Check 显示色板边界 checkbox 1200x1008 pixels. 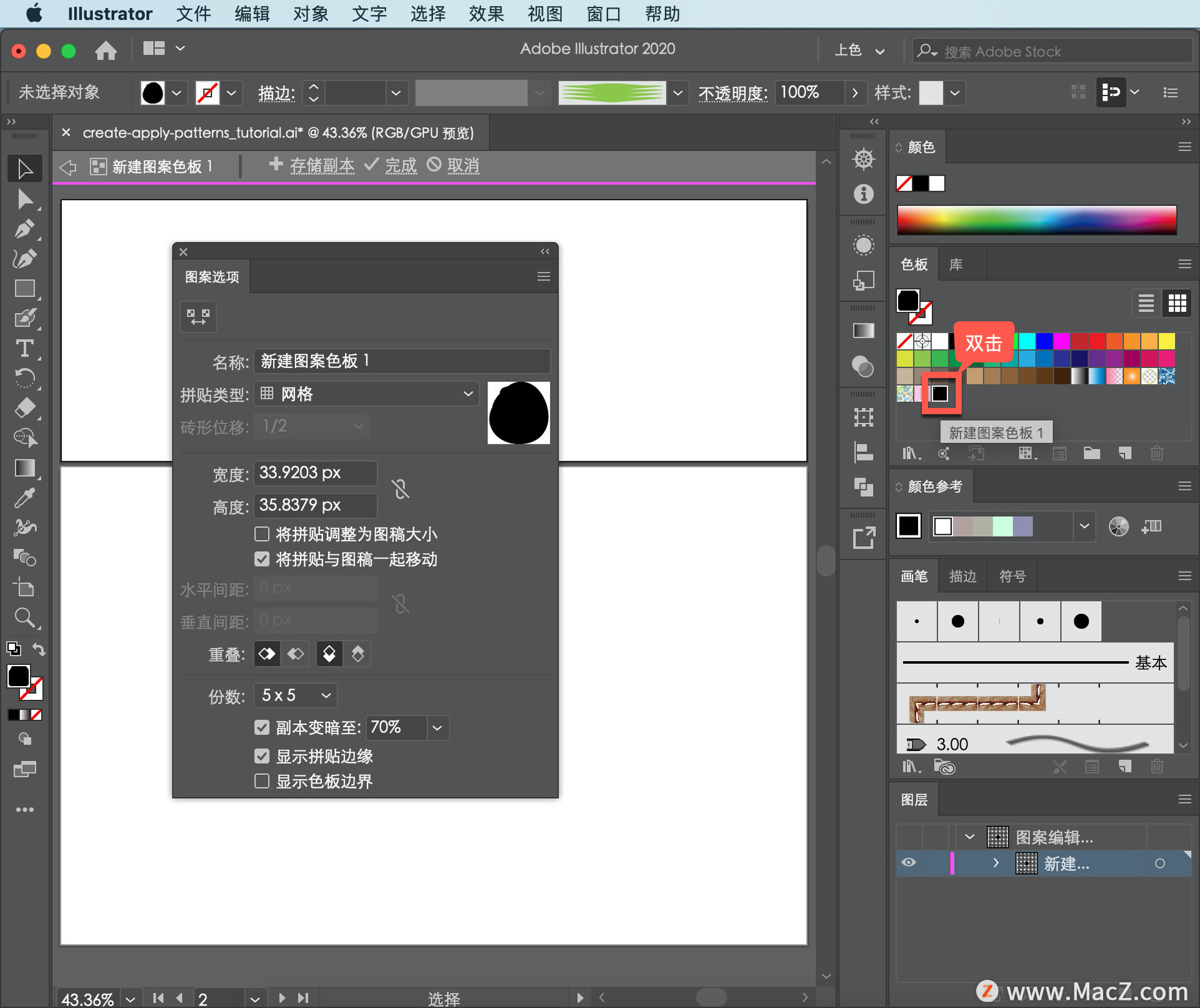click(x=262, y=781)
